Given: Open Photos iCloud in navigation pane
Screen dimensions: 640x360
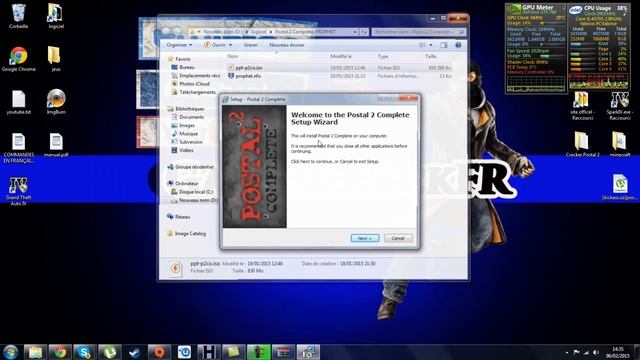Looking at the screenshot, I should 194,84.
